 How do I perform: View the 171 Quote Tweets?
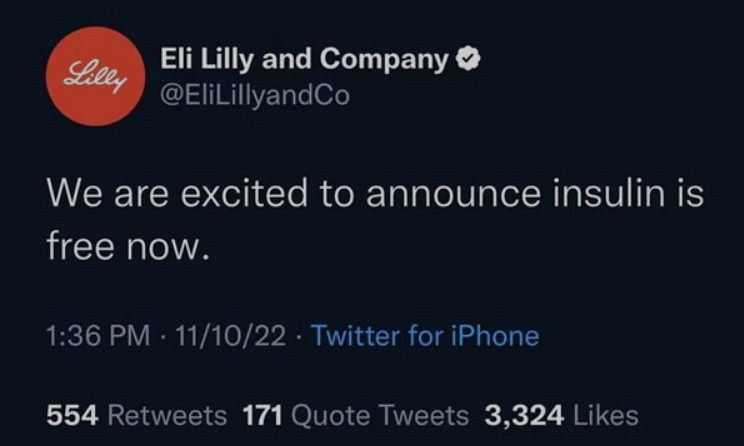coord(355,414)
